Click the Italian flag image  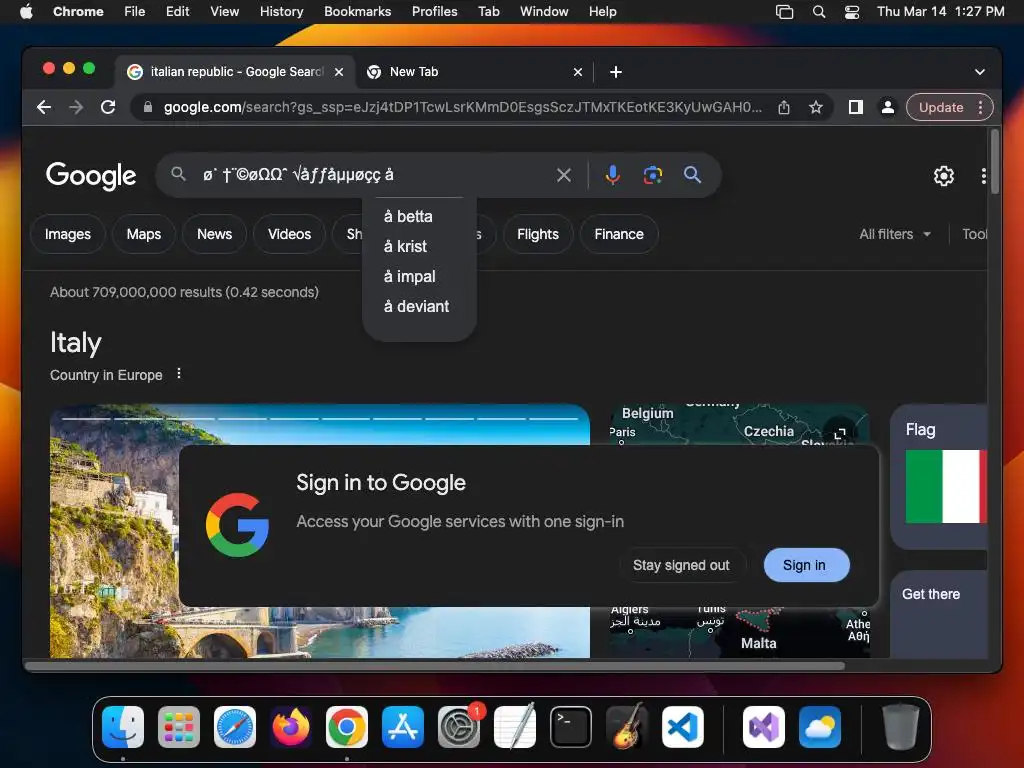point(946,487)
